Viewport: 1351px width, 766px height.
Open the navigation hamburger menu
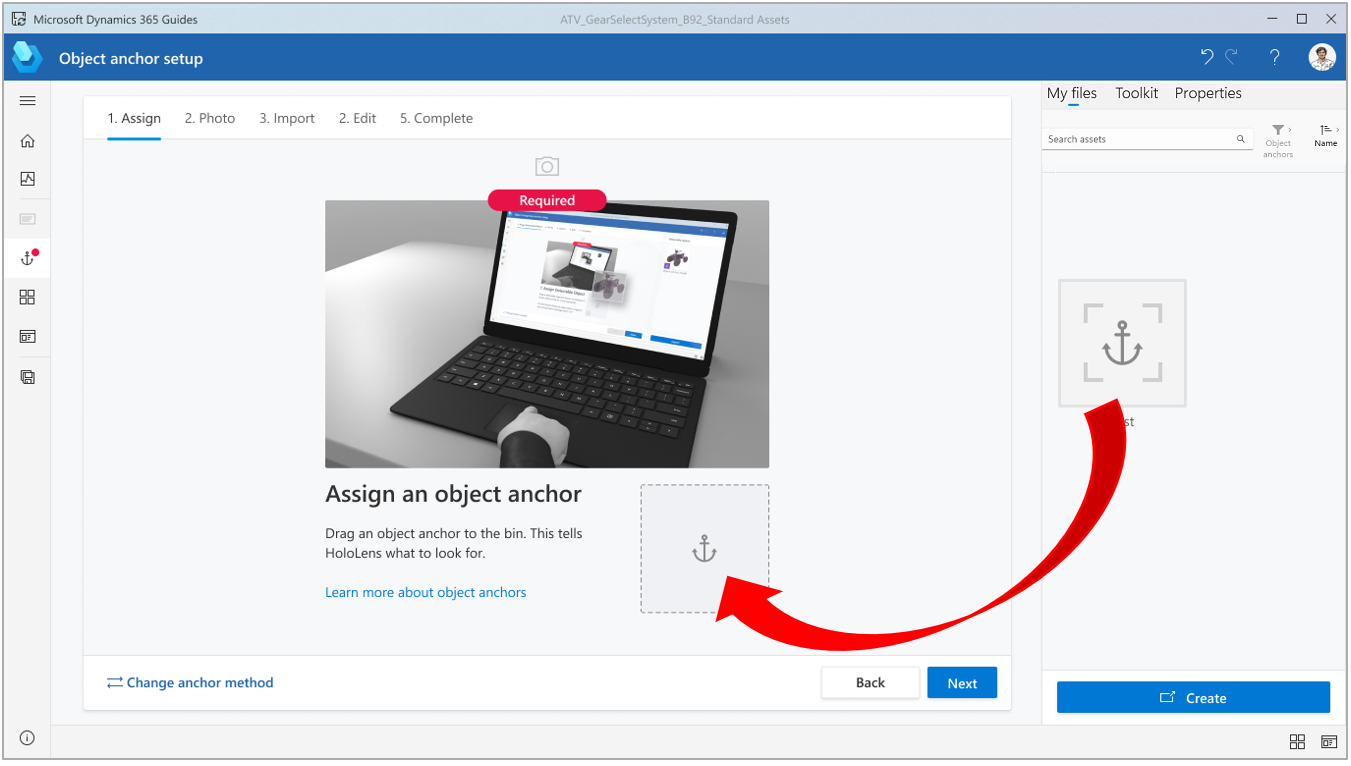[x=27, y=100]
